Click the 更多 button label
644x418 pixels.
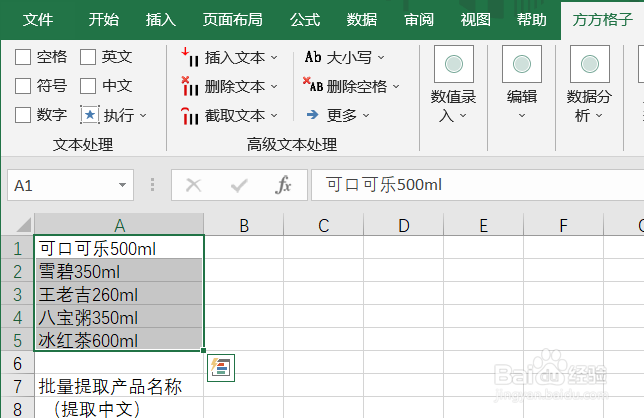click(x=342, y=116)
